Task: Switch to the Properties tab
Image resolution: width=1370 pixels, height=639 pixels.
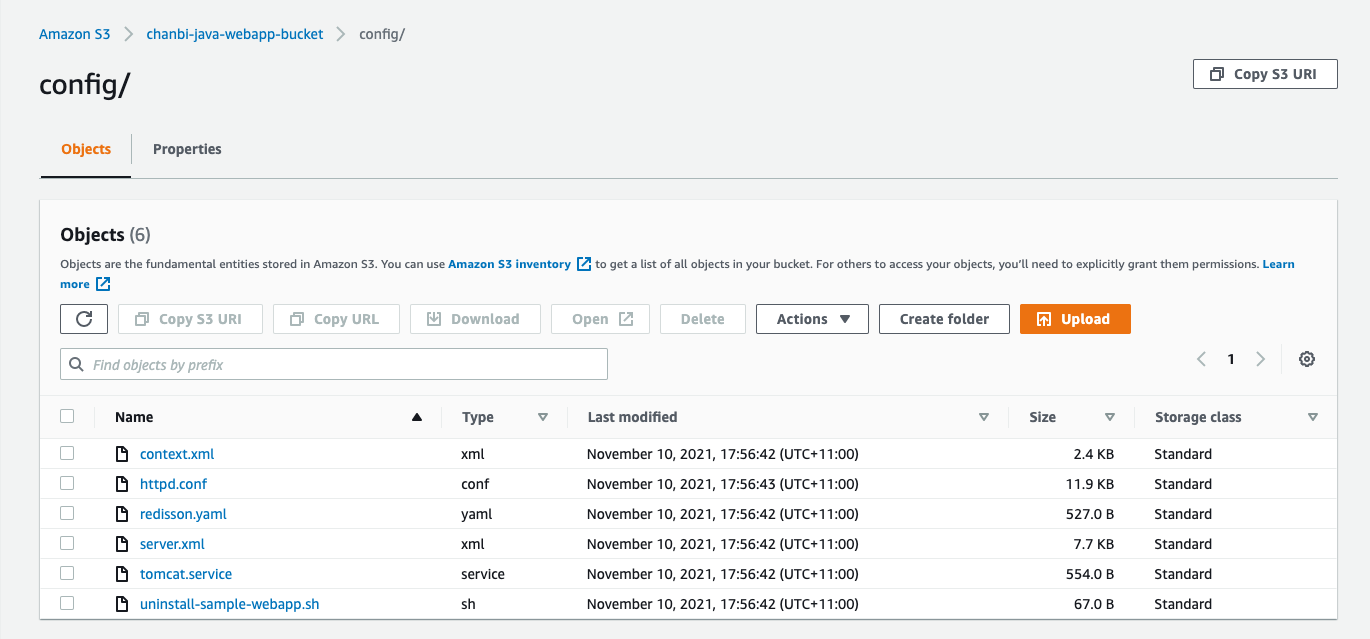Action: [187, 148]
